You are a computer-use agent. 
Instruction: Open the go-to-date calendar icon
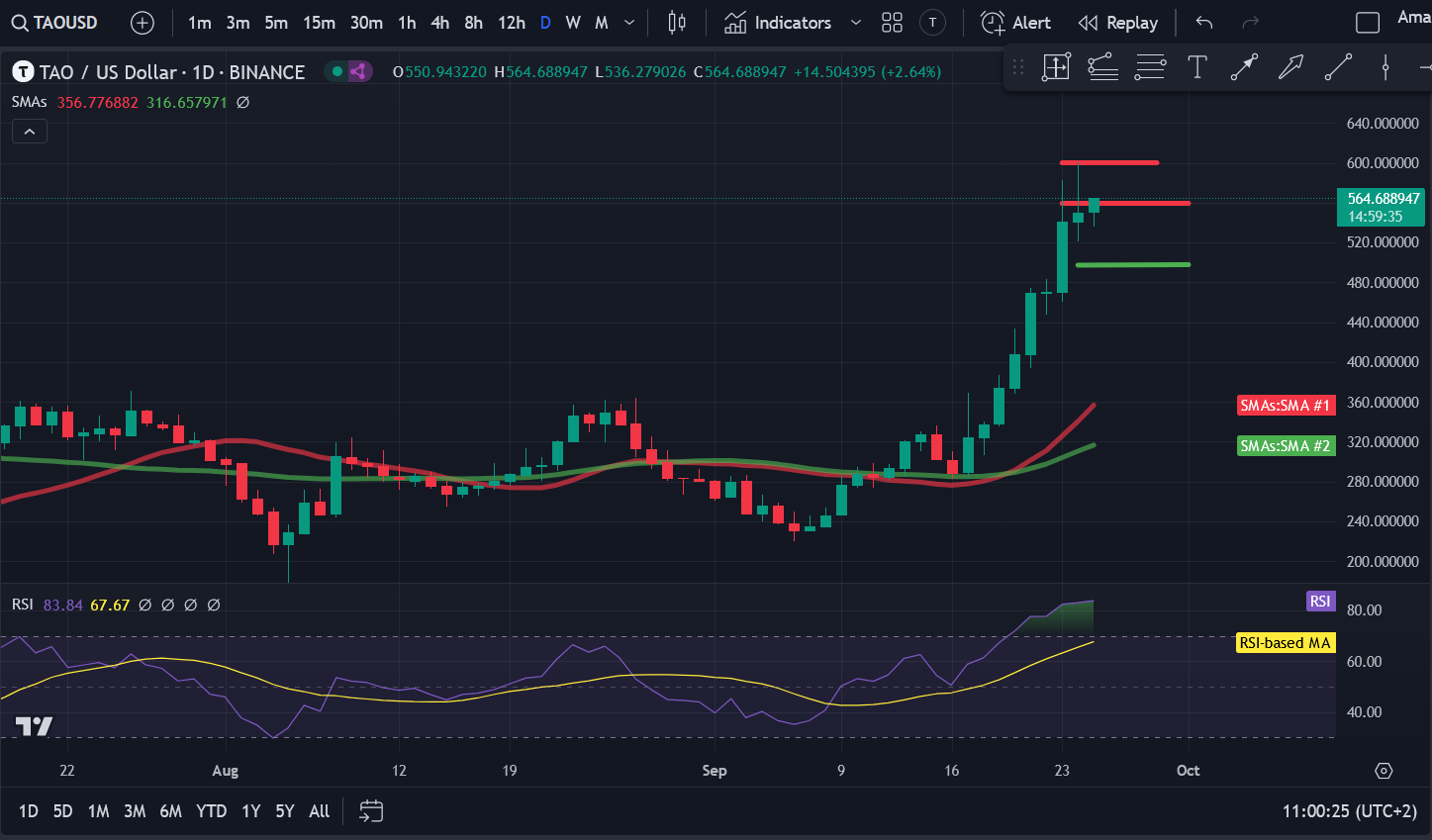click(371, 811)
